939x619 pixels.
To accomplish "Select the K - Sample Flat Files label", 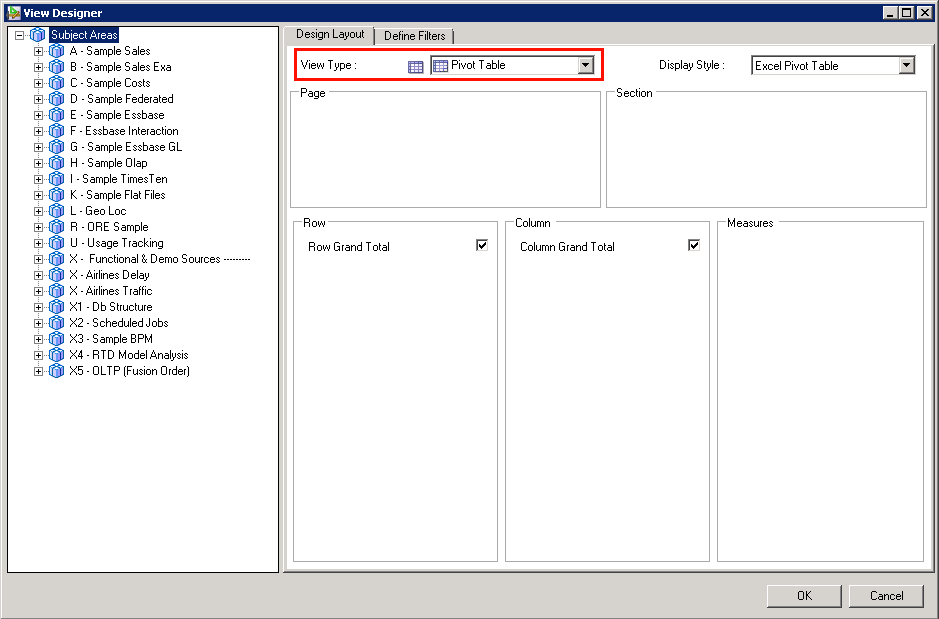I will pos(117,195).
